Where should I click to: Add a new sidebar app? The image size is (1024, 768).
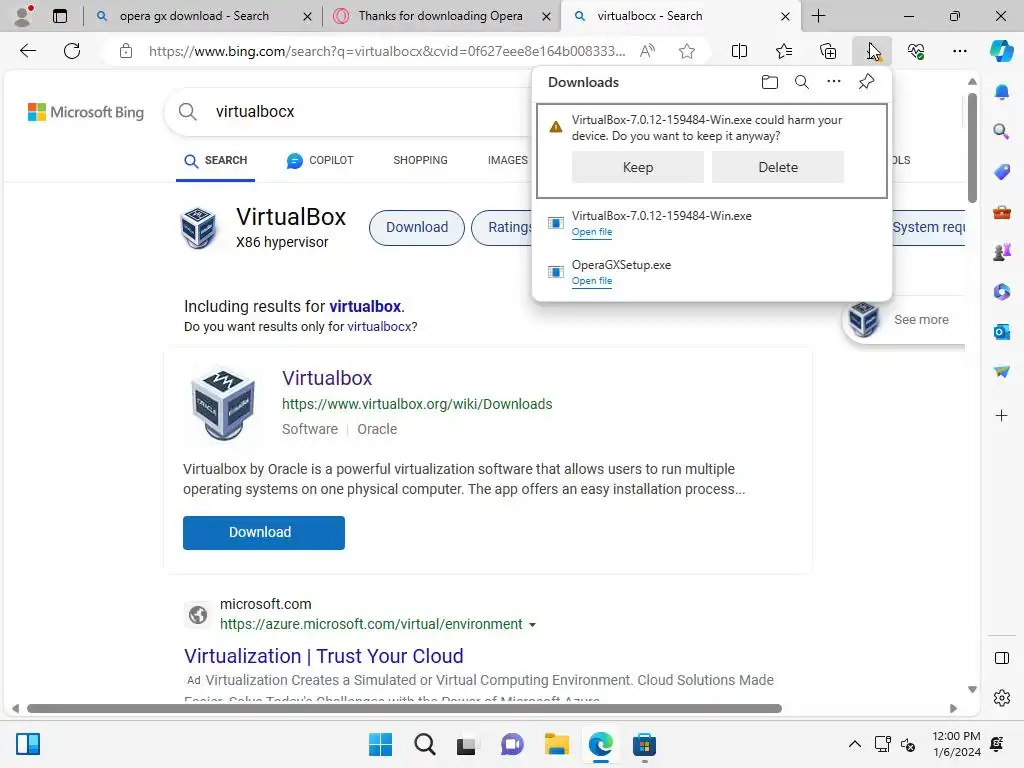pos(1002,415)
